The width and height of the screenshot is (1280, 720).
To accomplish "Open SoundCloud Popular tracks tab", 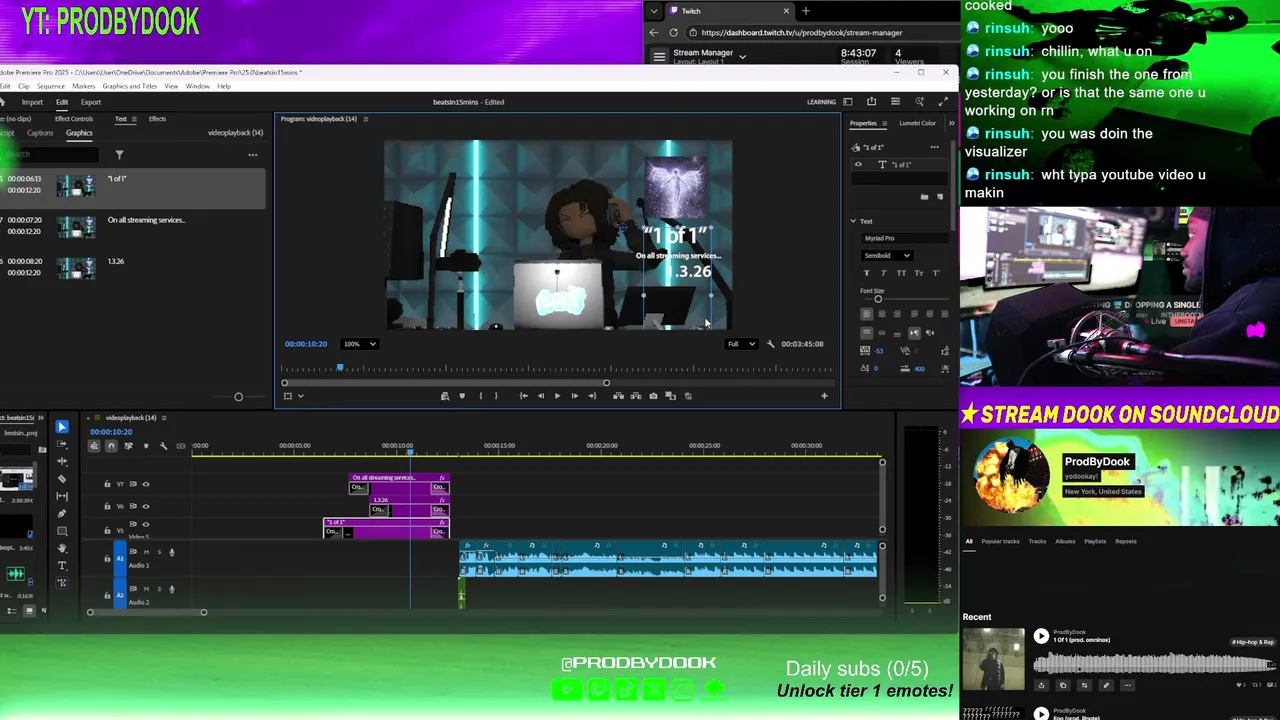I will (1000, 541).
